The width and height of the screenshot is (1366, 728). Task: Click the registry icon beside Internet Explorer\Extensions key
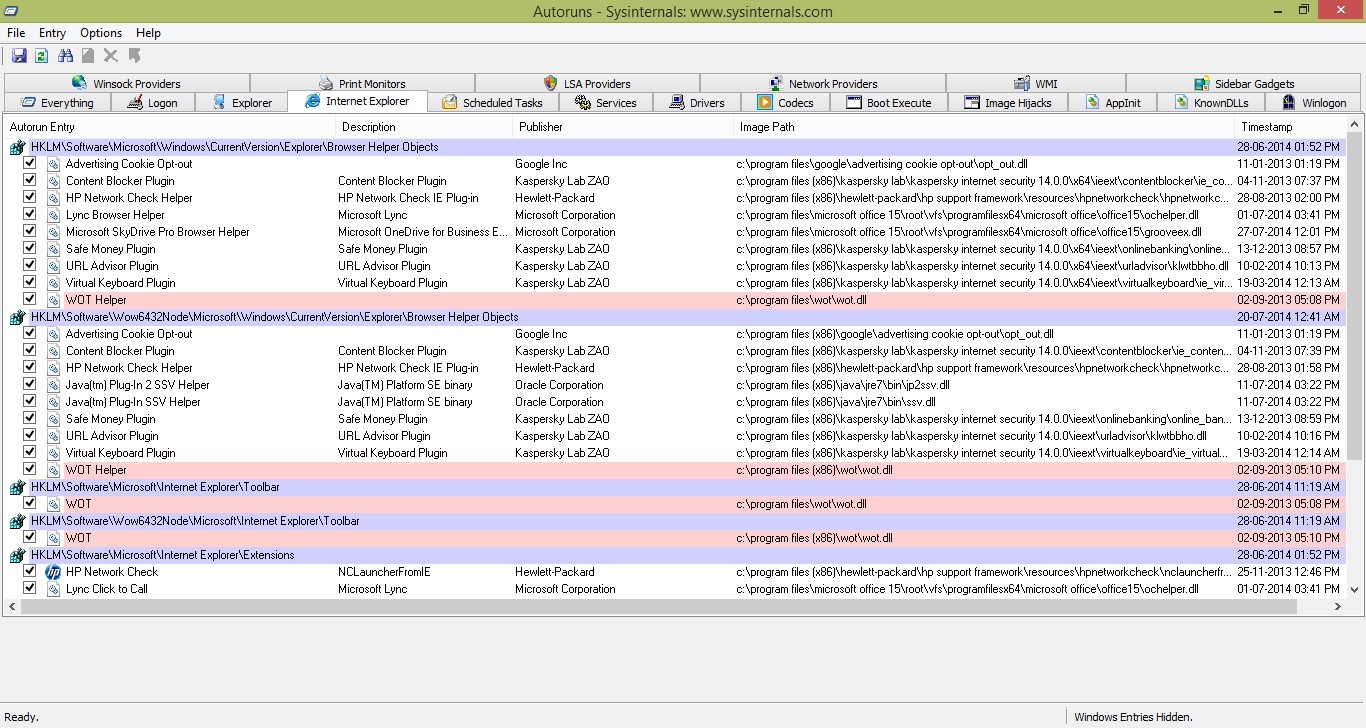point(17,555)
